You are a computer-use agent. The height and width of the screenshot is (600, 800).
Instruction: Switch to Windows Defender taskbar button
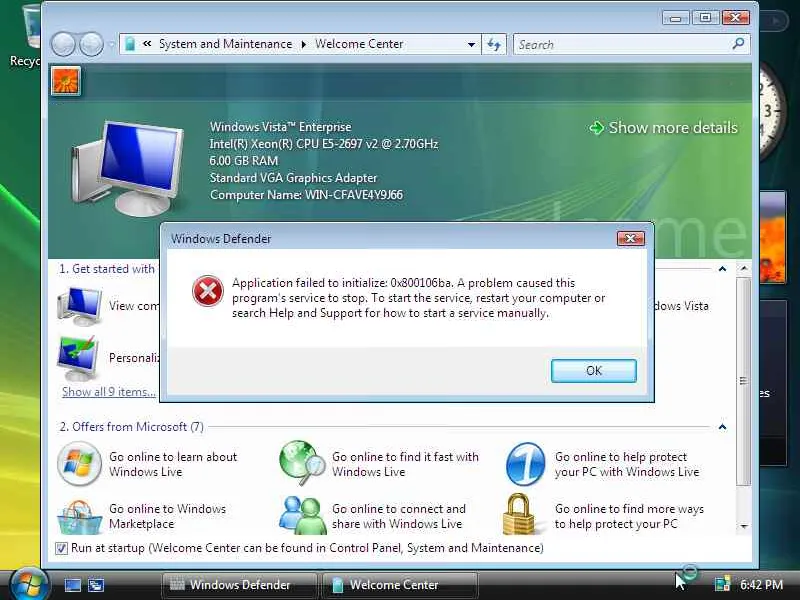pyautogui.click(x=239, y=585)
